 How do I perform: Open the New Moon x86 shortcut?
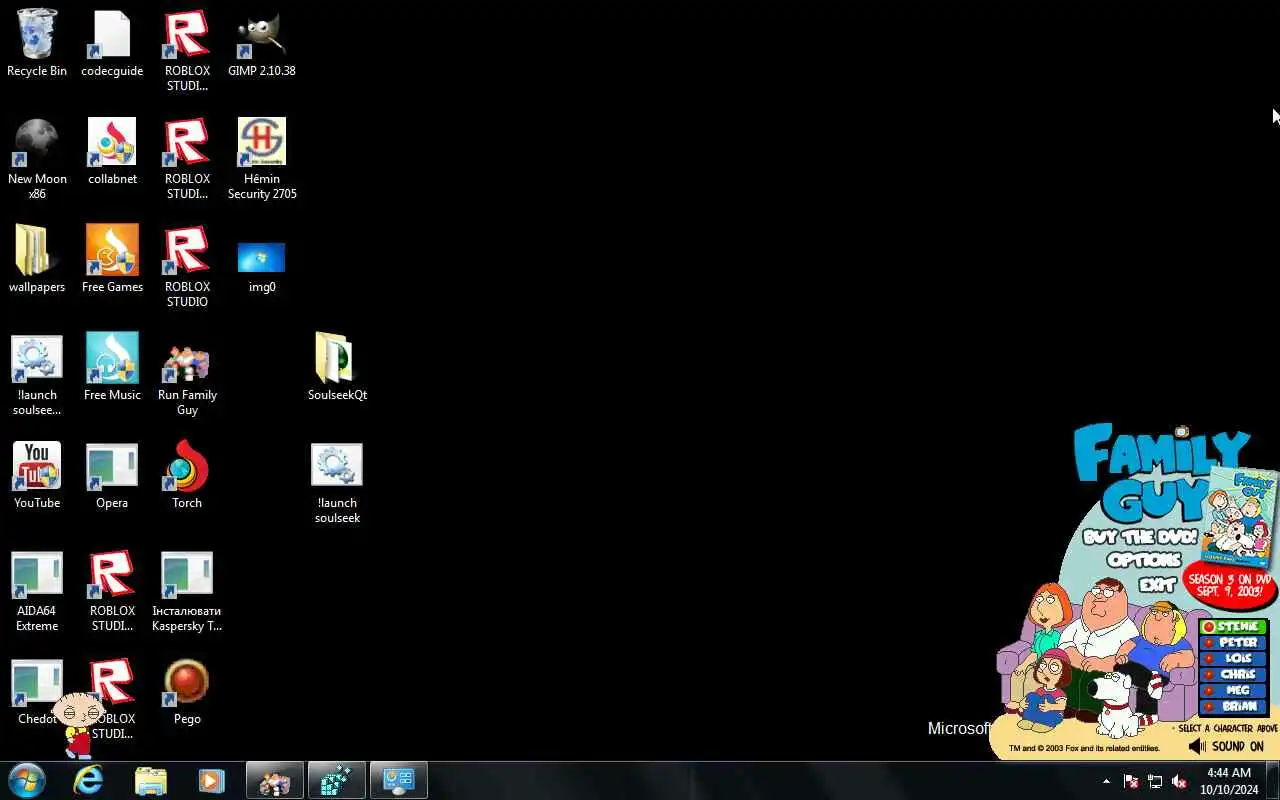(x=37, y=158)
